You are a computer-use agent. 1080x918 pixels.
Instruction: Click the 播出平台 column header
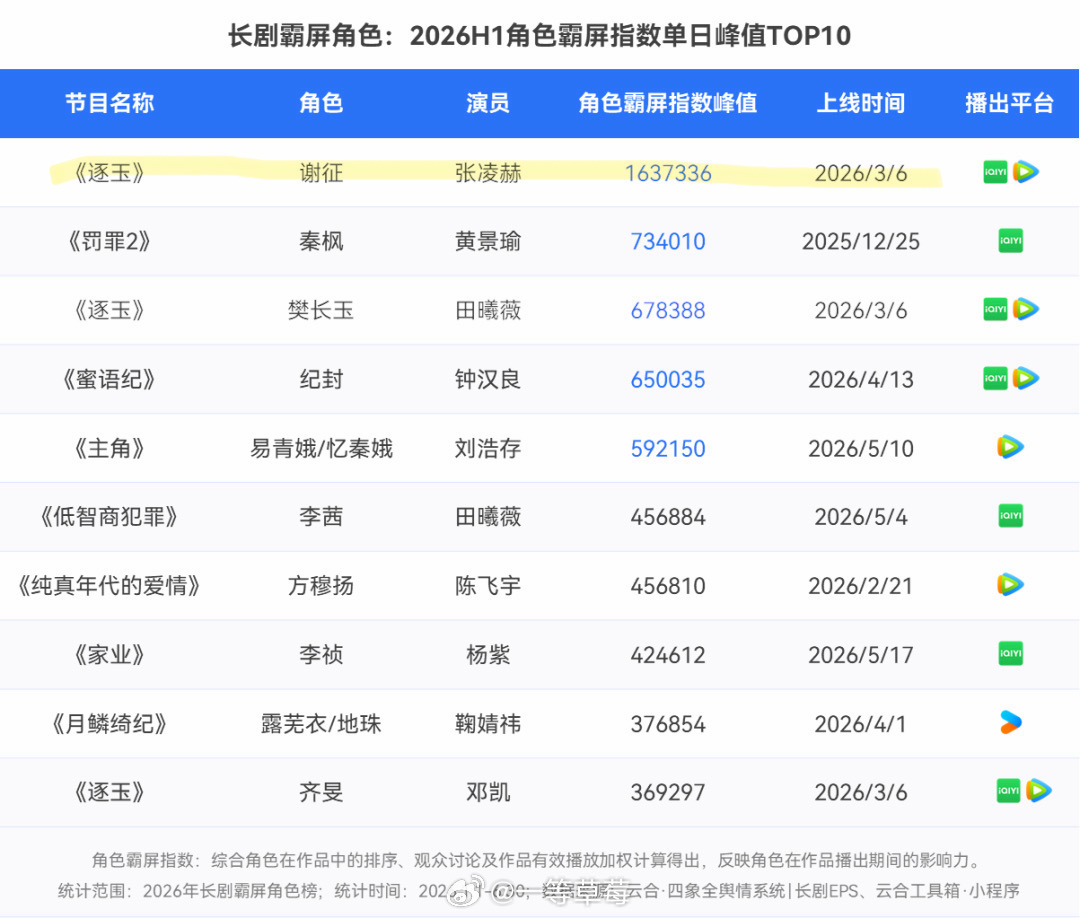coord(1009,103)
